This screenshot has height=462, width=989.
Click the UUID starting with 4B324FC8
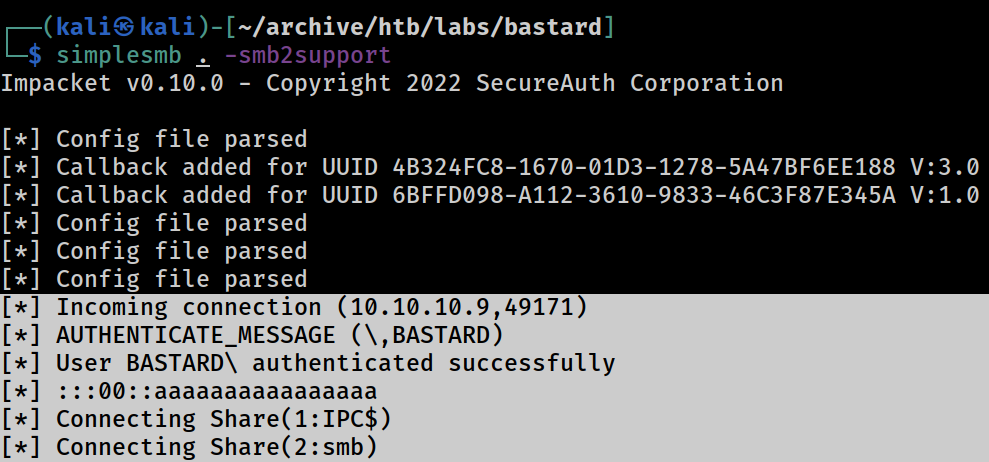click(x=644, y=167)
